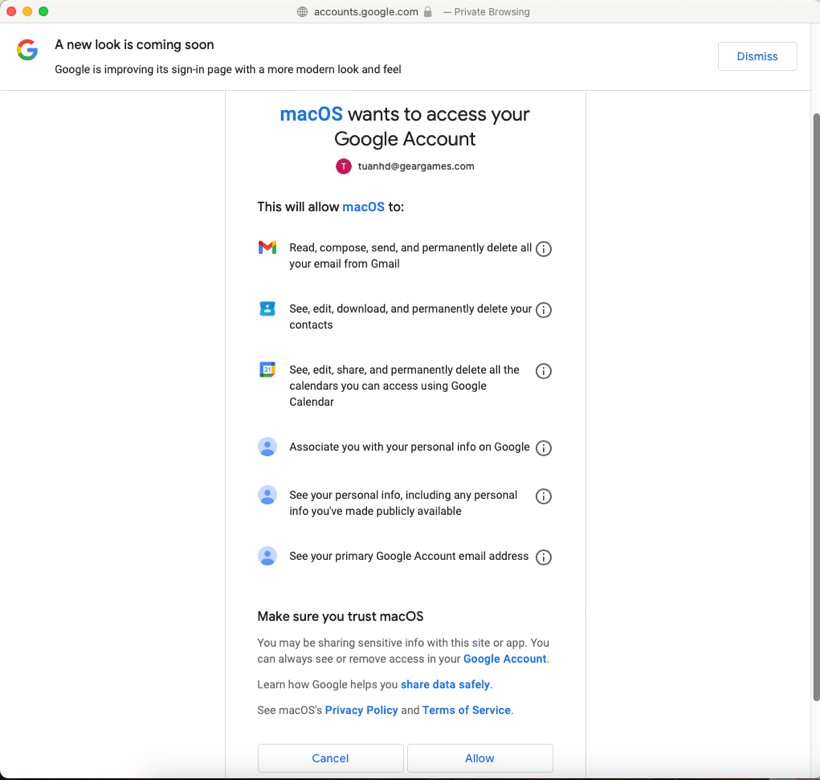
Task: Click the Gmail icon in permissions list
Action: (267, 247)
